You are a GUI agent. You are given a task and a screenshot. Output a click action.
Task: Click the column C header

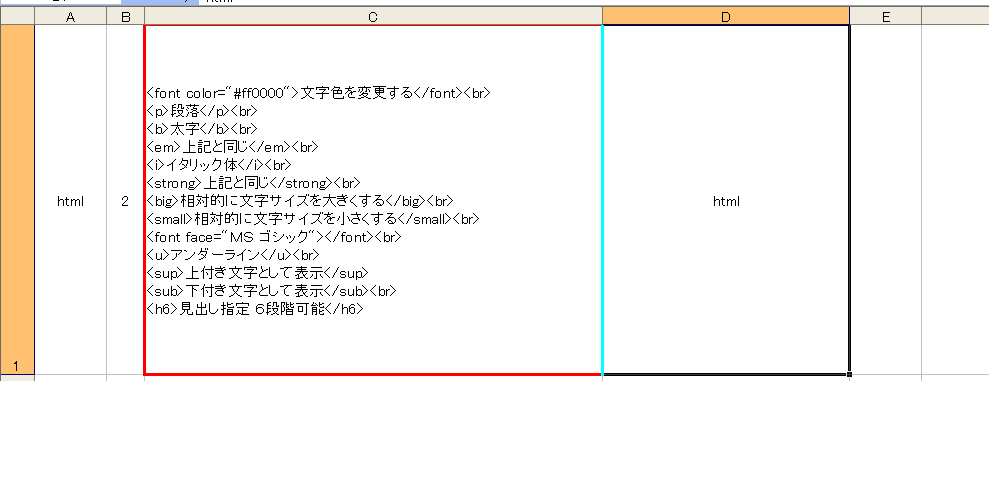click(373, 16)
